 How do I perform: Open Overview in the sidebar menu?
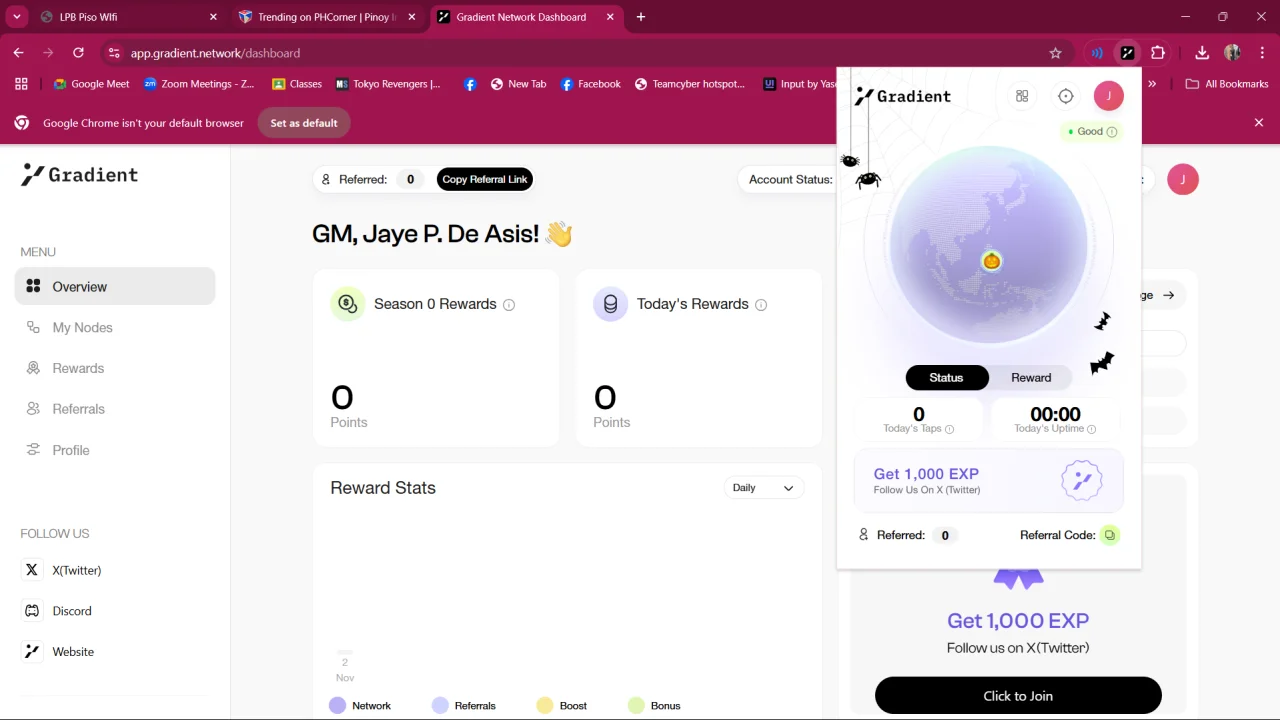115,287
